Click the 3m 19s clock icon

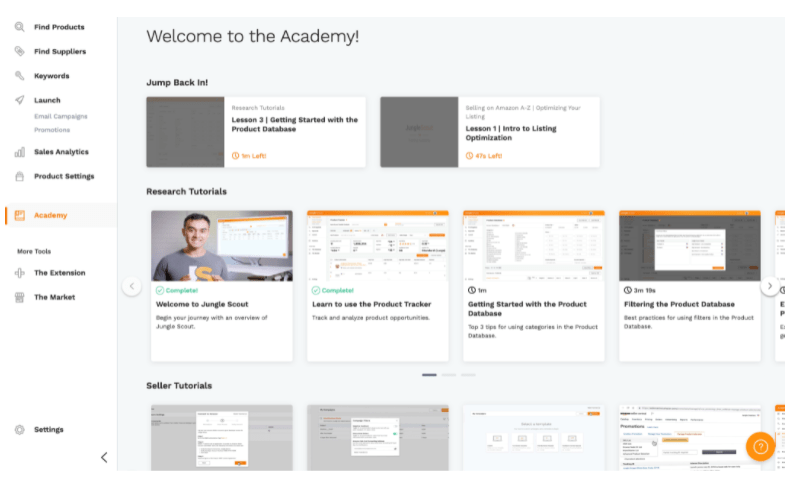[628, 290]
